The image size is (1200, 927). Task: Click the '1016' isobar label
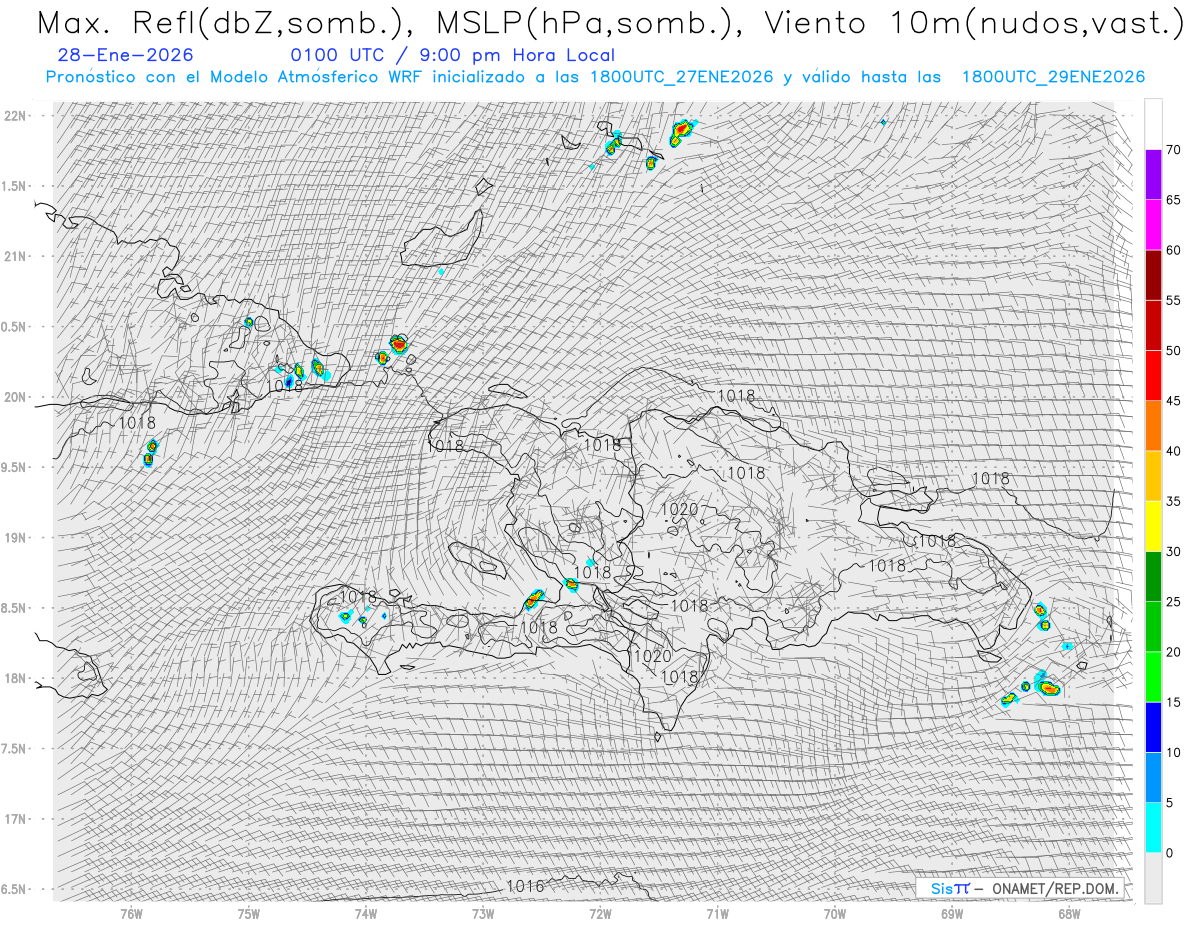525,886
